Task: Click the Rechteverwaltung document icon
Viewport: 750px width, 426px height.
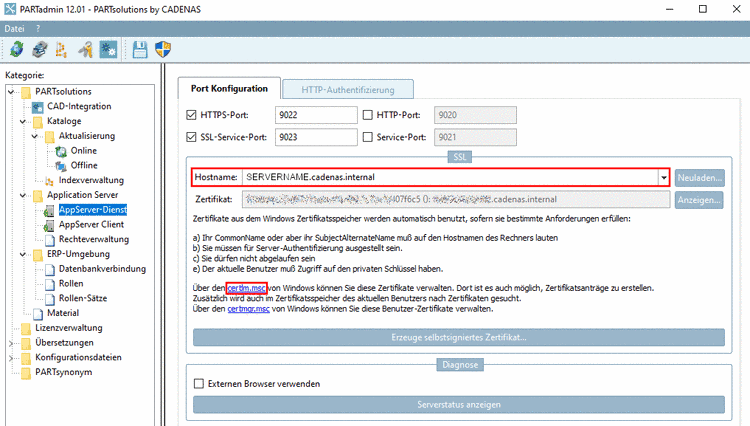Action: (x=50, y=240)
